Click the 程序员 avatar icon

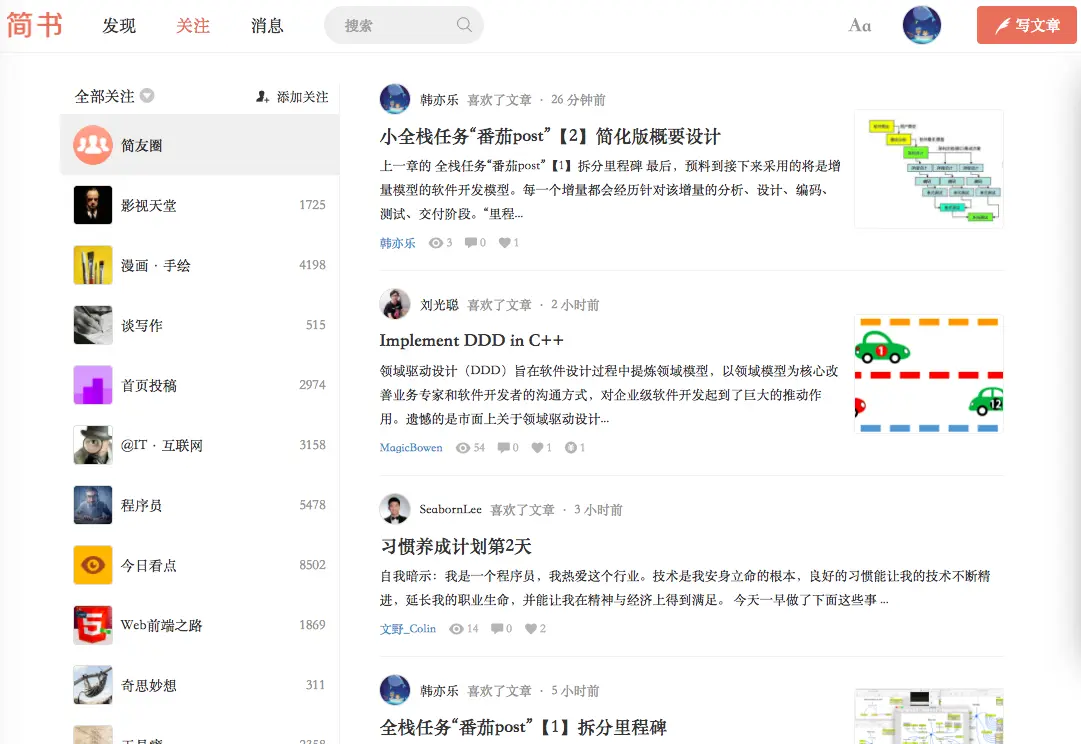pyautogui.click(x=93, y=505)
